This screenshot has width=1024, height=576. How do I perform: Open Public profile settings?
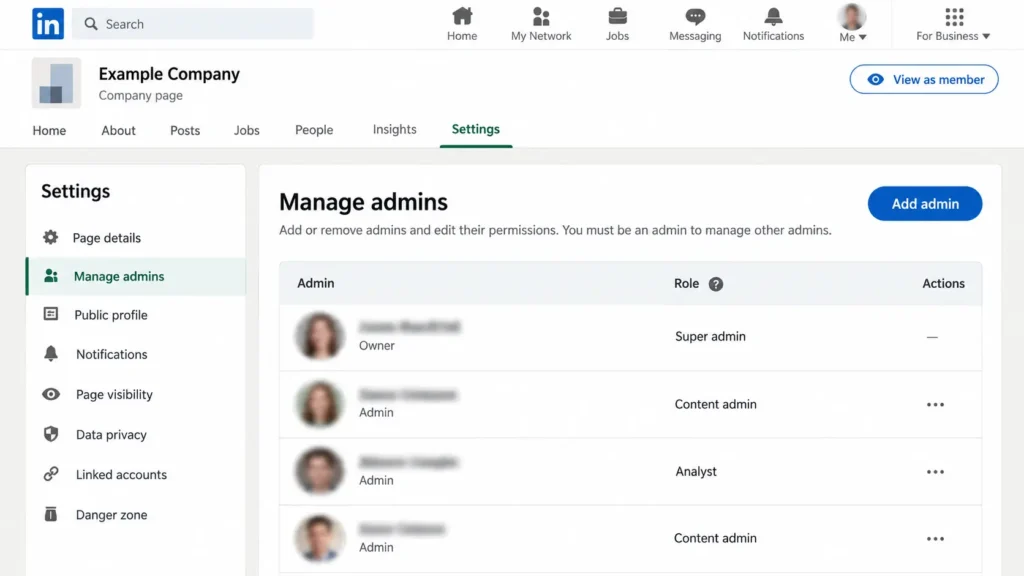[x=111, y=315]
